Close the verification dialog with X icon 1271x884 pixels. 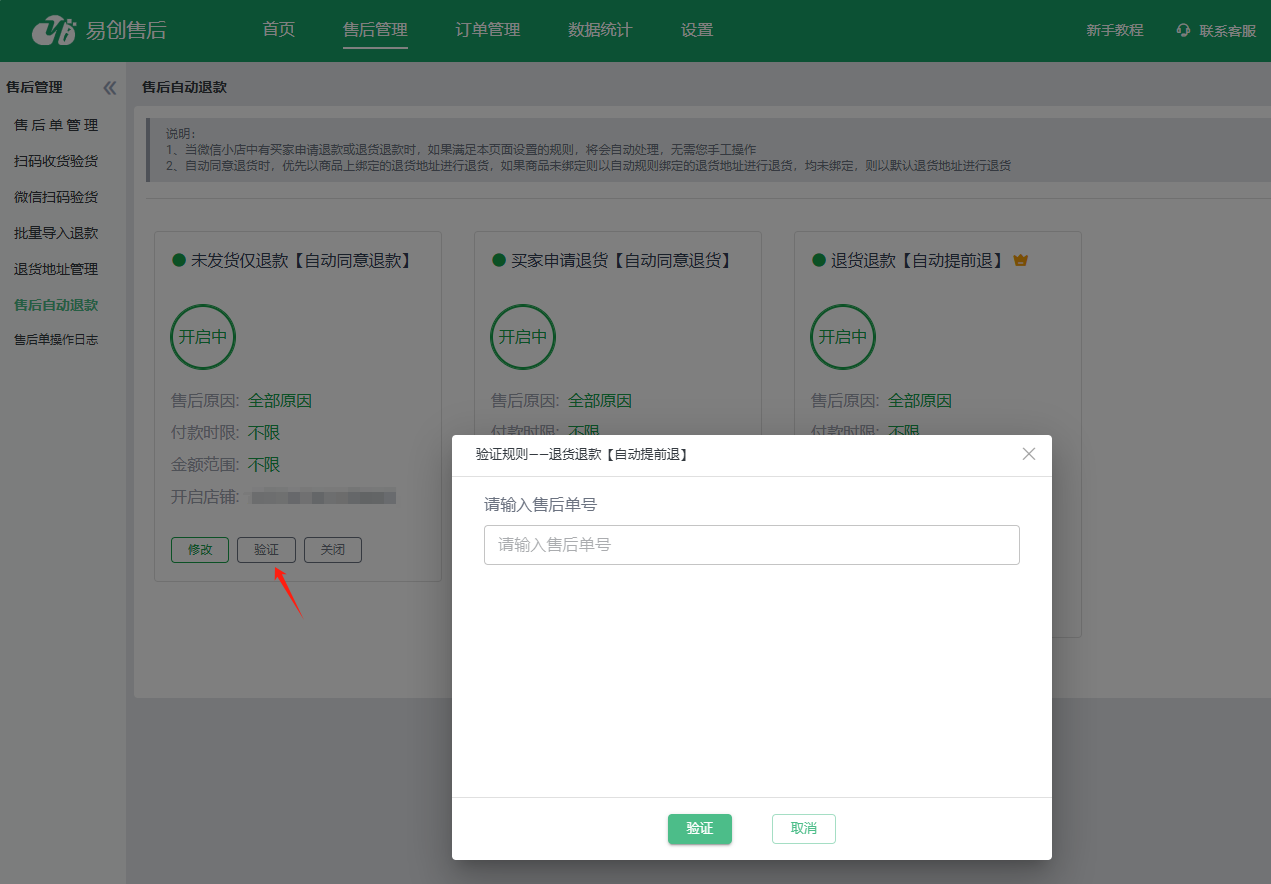[x=1029, y=454]
